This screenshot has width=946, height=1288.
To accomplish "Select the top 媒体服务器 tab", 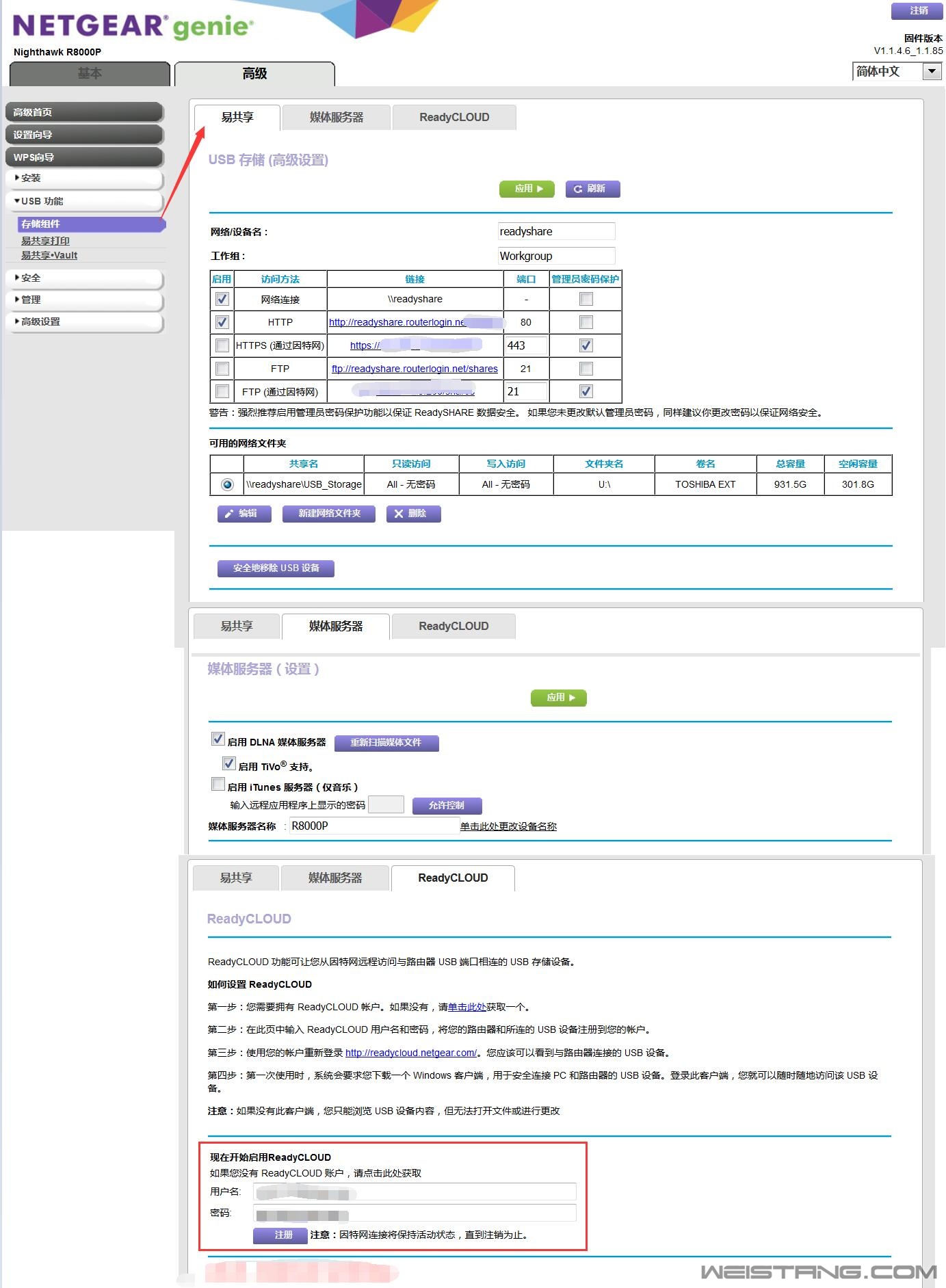I will 337,118.
